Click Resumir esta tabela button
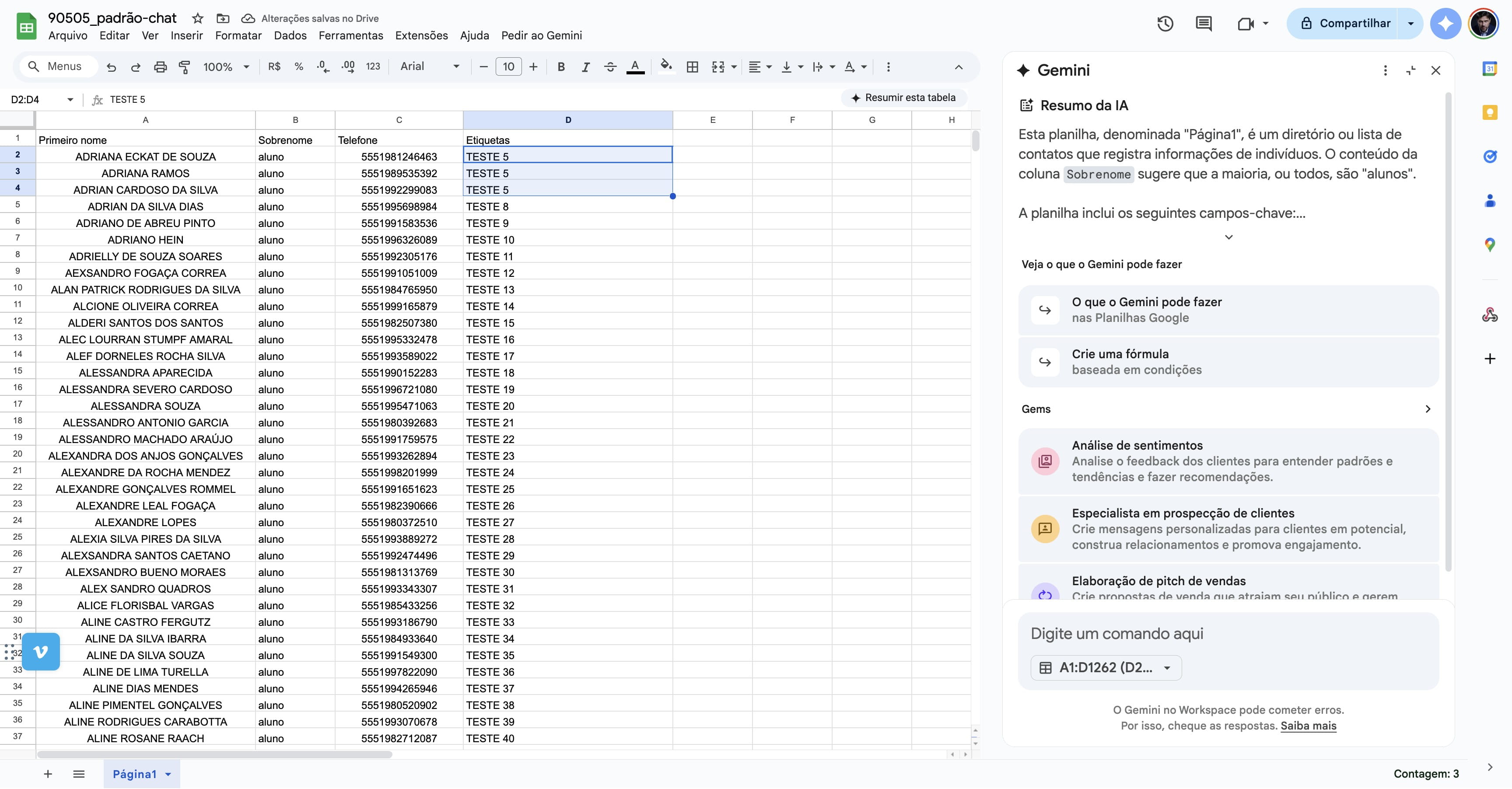The width and height of the screenshot is (1512, 789). pyautogui.click(x=904, y=98)
